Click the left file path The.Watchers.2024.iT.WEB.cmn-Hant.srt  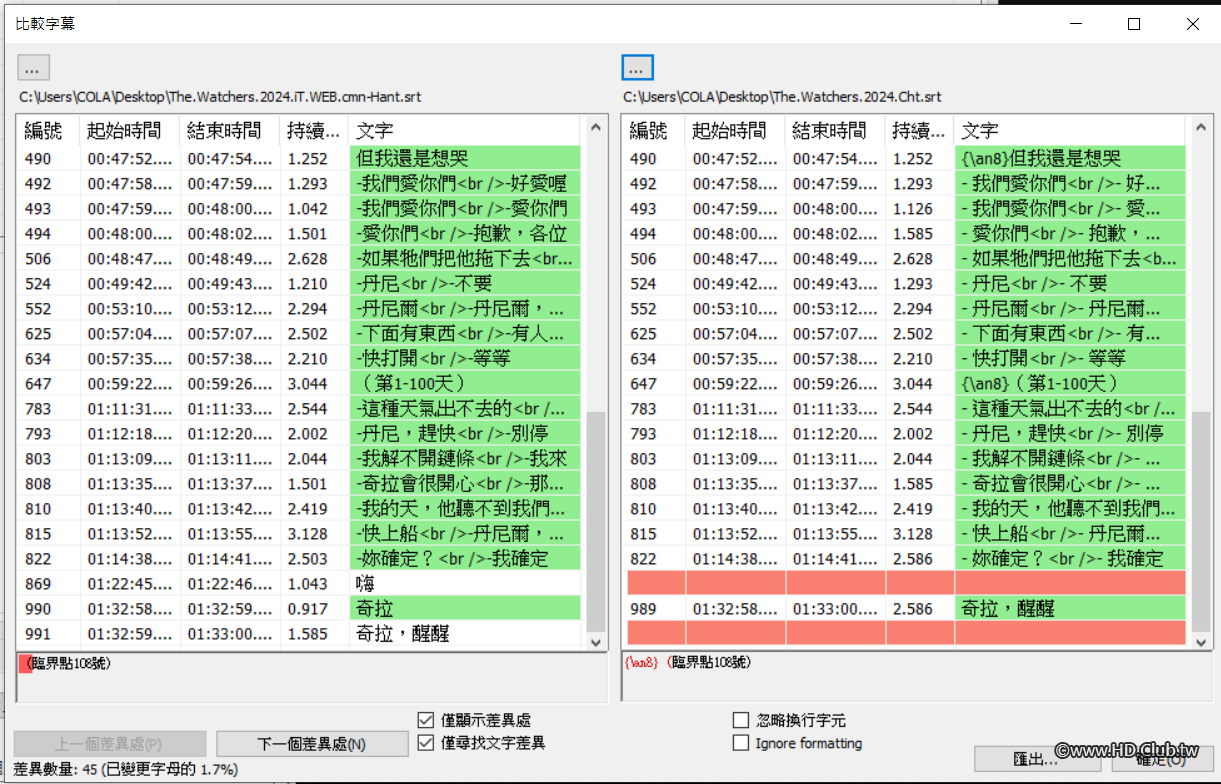click(x=221, y=97)
